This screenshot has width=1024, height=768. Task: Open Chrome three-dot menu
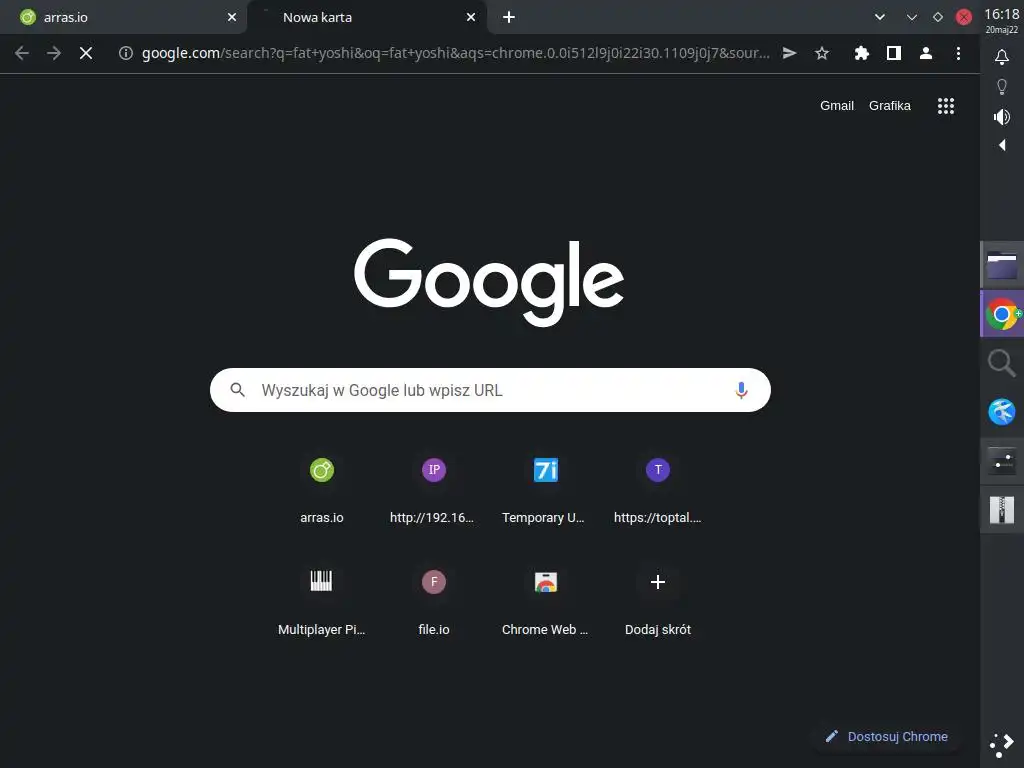(x=958, y=53)
